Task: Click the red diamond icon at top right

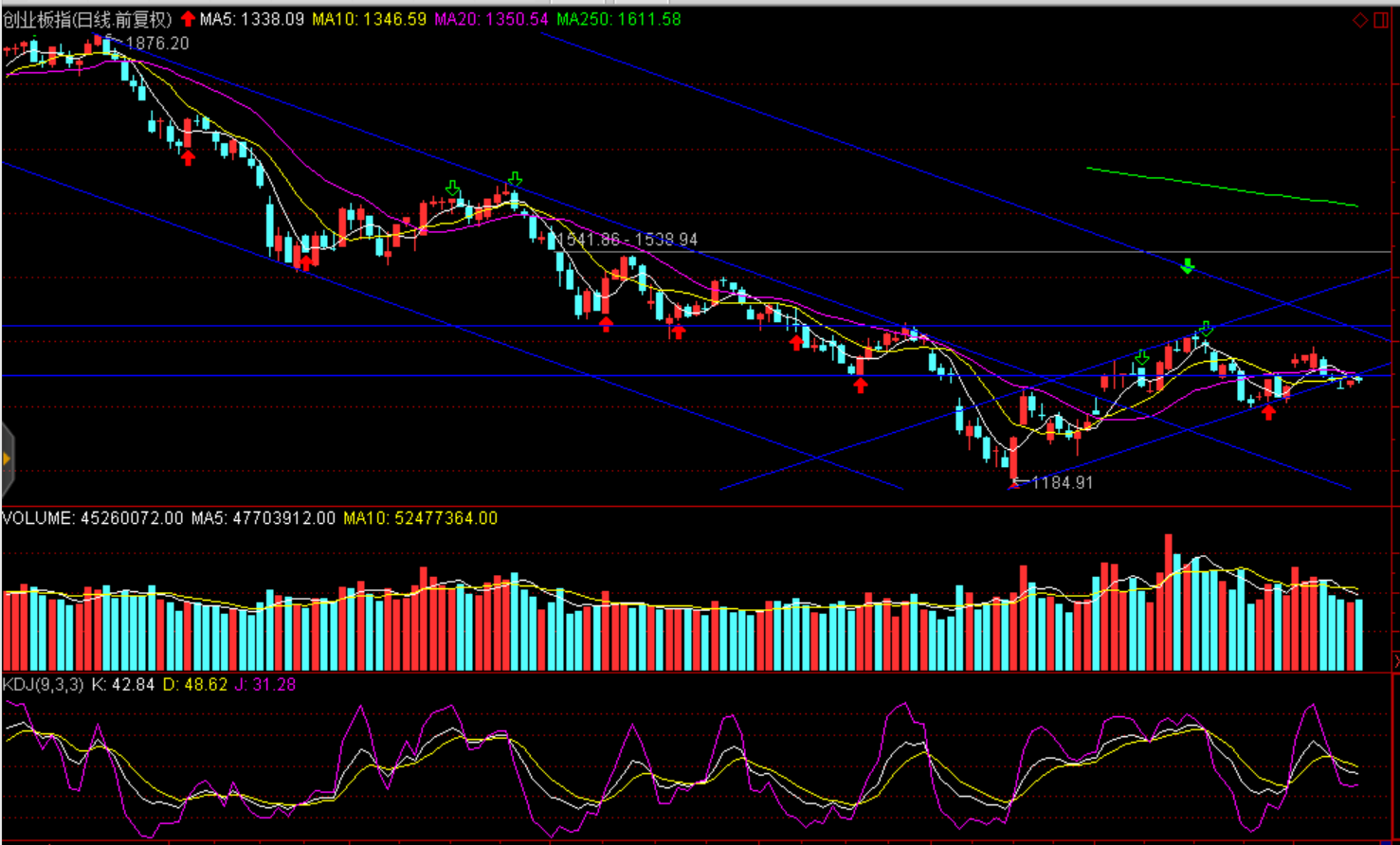Action: coord(1360,20)
